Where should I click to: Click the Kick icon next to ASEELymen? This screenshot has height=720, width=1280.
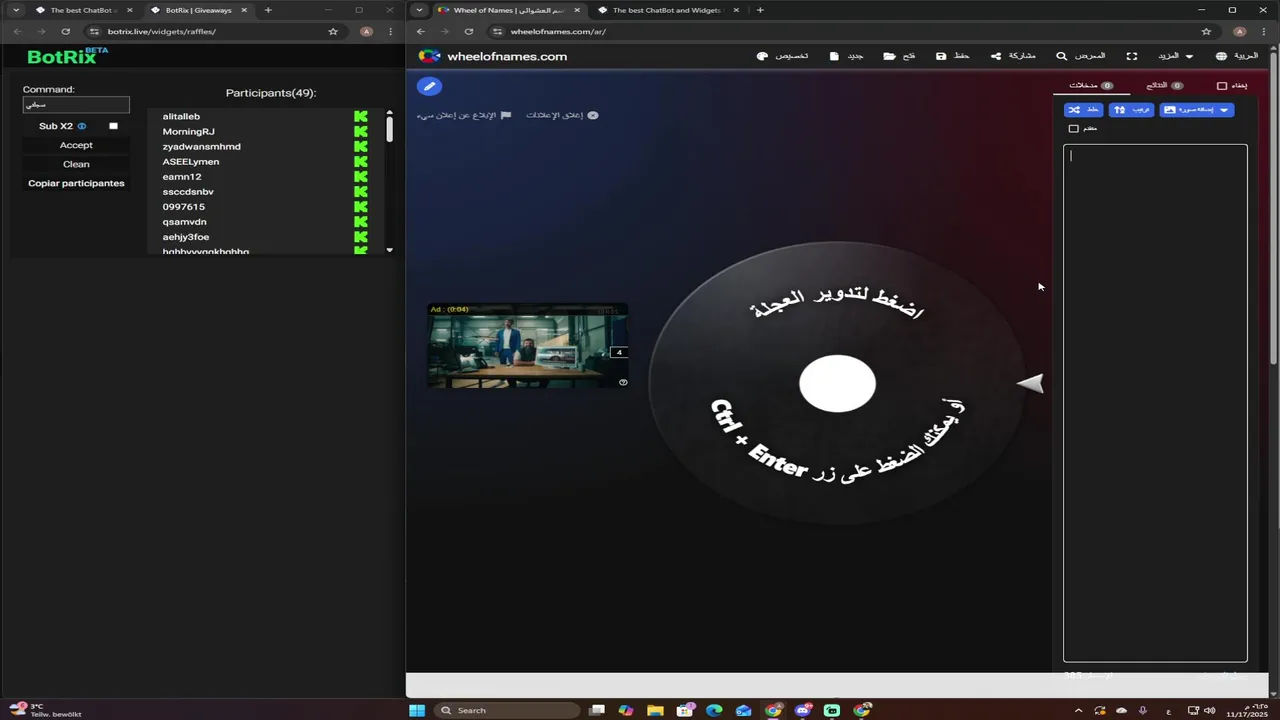[x=361, y=161]
